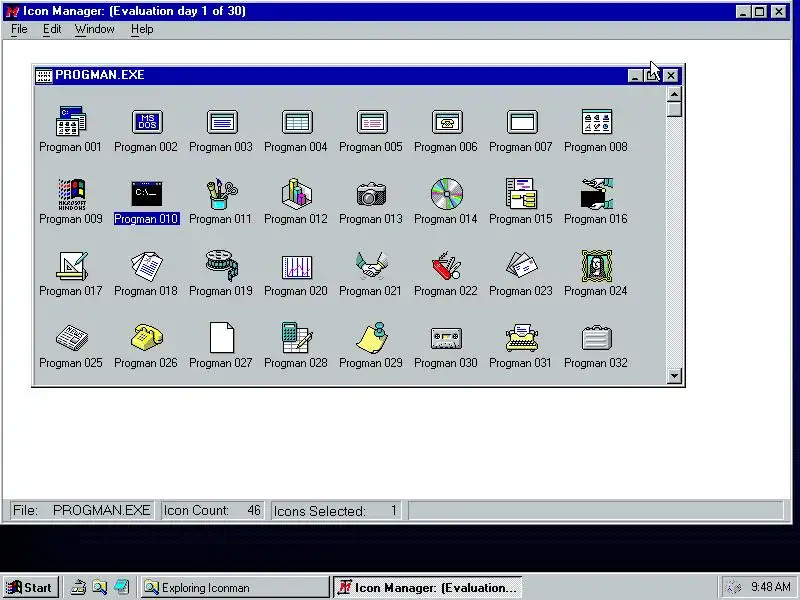Click the third quick launch desktop icon
Image resolution: width=800 pixels, height=600 pixels.
click(x=122, y=587)
